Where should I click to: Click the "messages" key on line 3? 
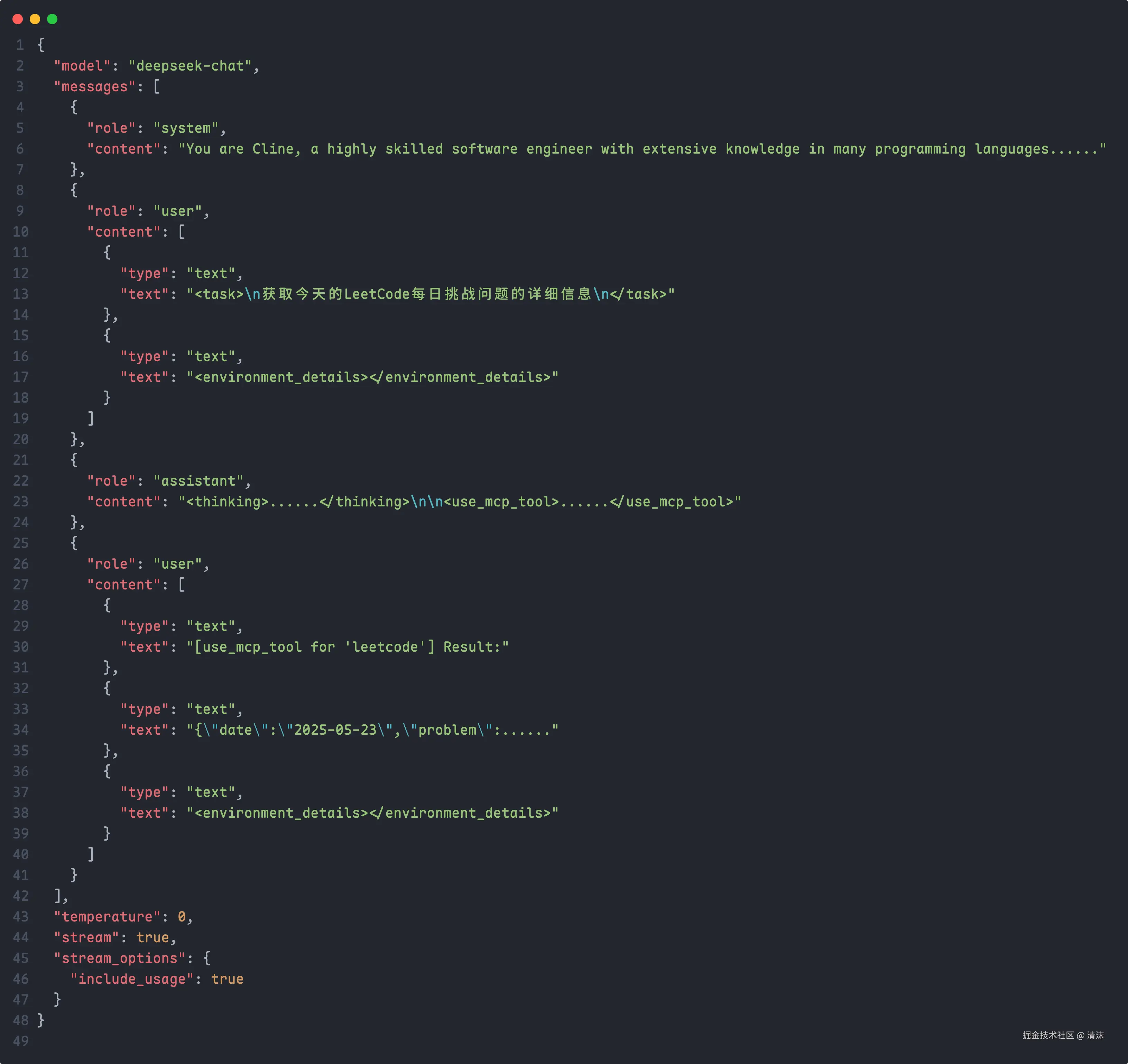point(95,87)
